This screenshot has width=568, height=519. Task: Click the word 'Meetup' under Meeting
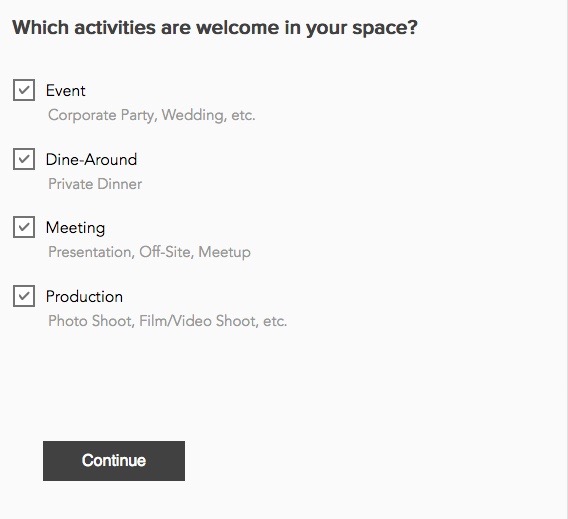[x=224, y=252]
